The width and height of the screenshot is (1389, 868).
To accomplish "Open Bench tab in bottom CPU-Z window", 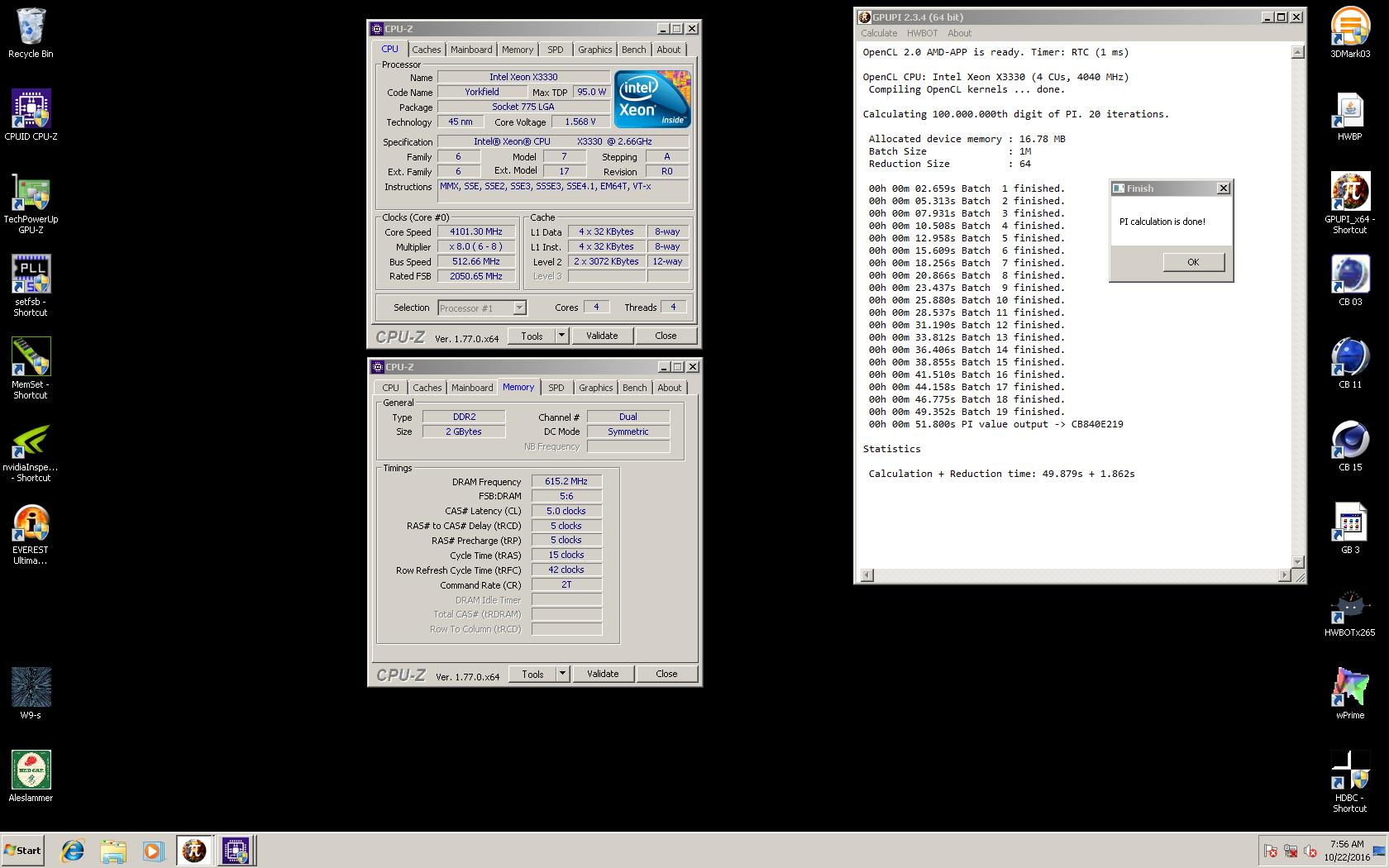I will [x=635, y=388].
